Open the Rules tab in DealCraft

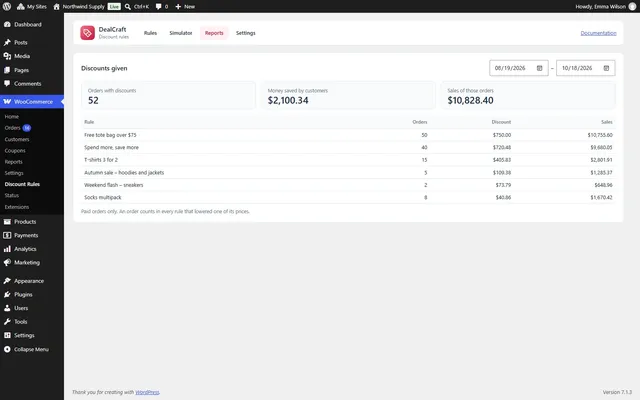tap(150, 33)
